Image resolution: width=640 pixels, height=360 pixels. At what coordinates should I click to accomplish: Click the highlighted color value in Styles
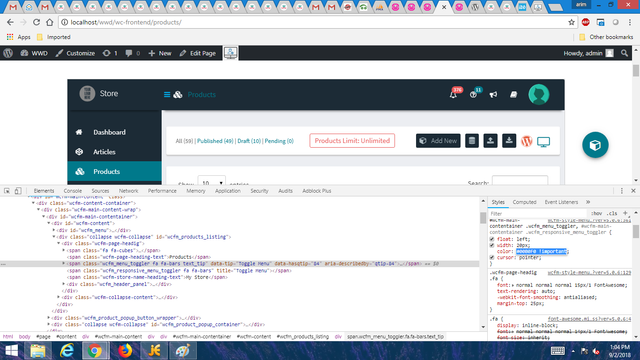(x=542, y=251)
